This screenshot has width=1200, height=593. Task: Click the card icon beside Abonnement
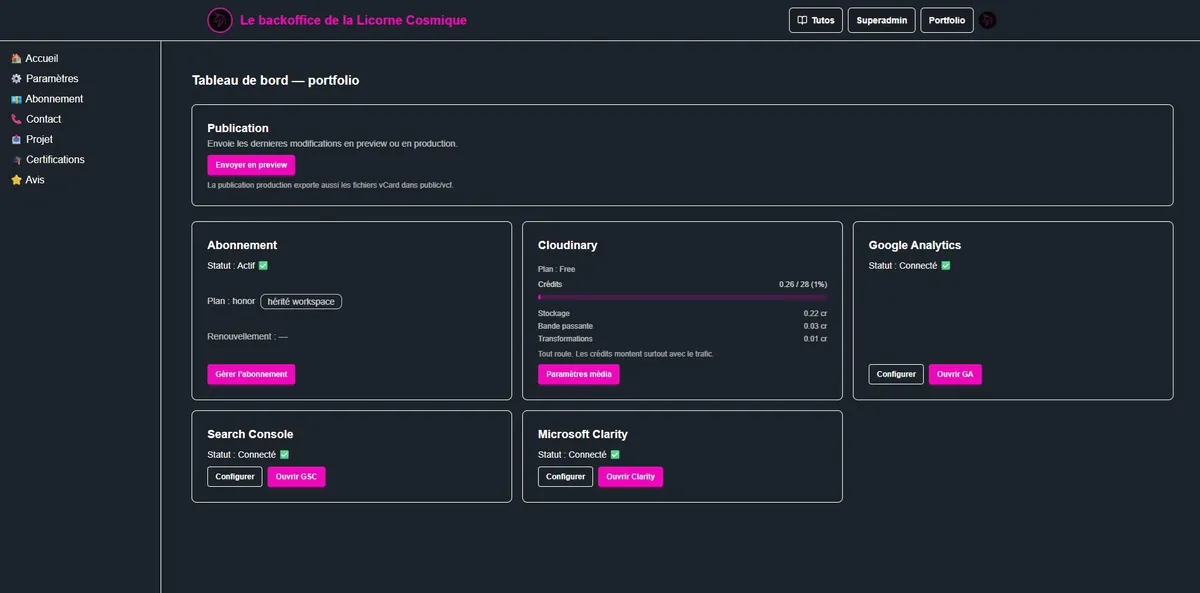16,99
